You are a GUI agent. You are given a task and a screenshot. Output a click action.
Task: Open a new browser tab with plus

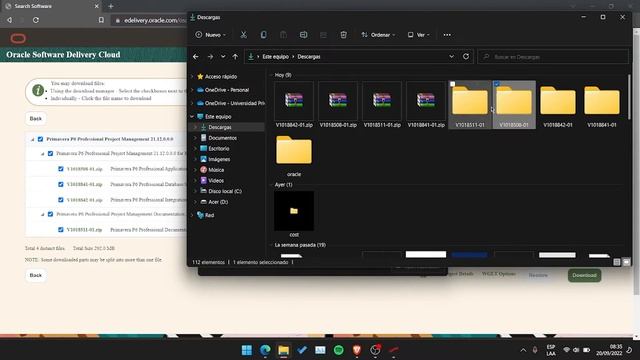(111, 6)
